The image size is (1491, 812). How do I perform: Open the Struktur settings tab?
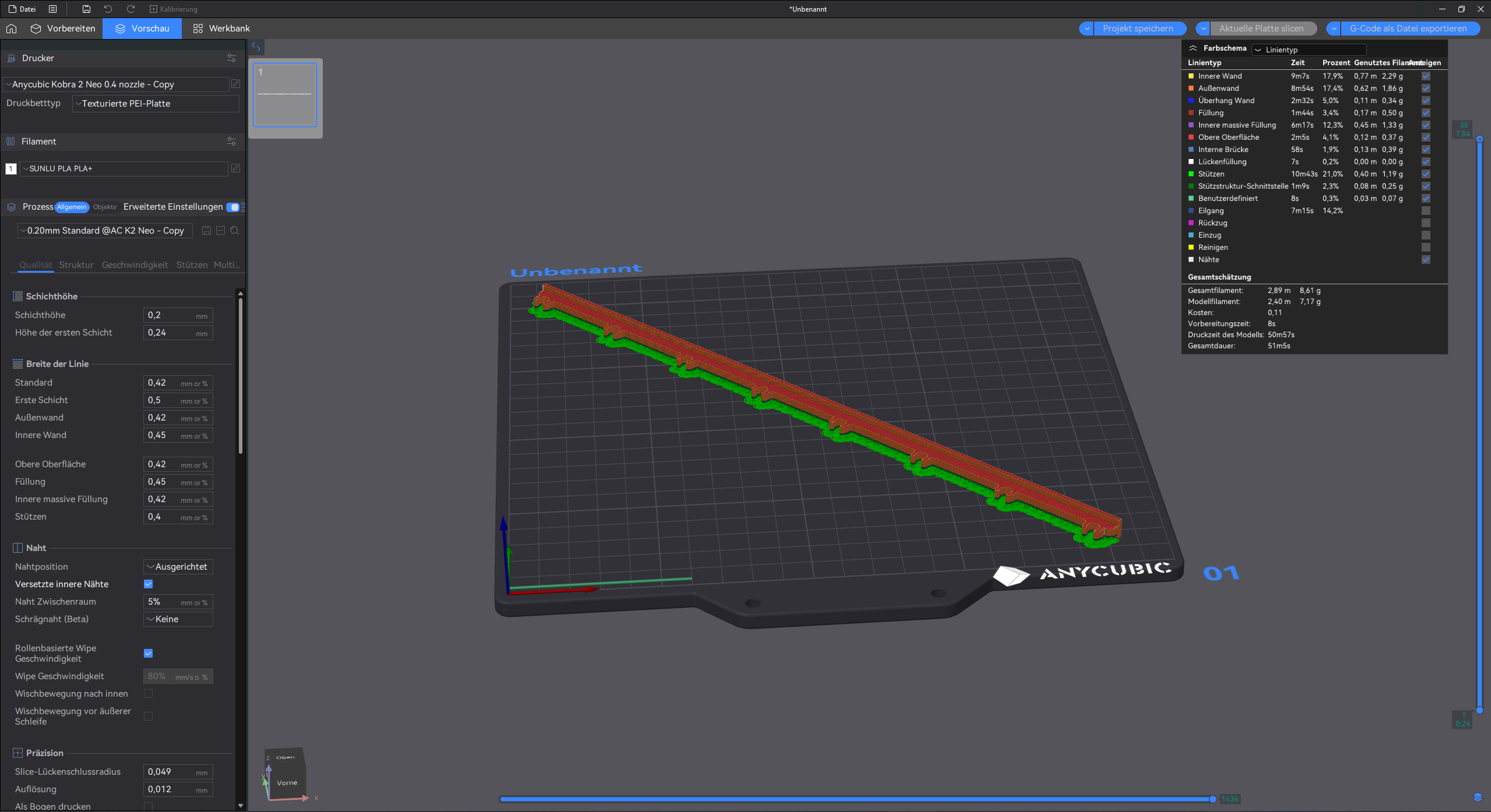coord(76,265)
